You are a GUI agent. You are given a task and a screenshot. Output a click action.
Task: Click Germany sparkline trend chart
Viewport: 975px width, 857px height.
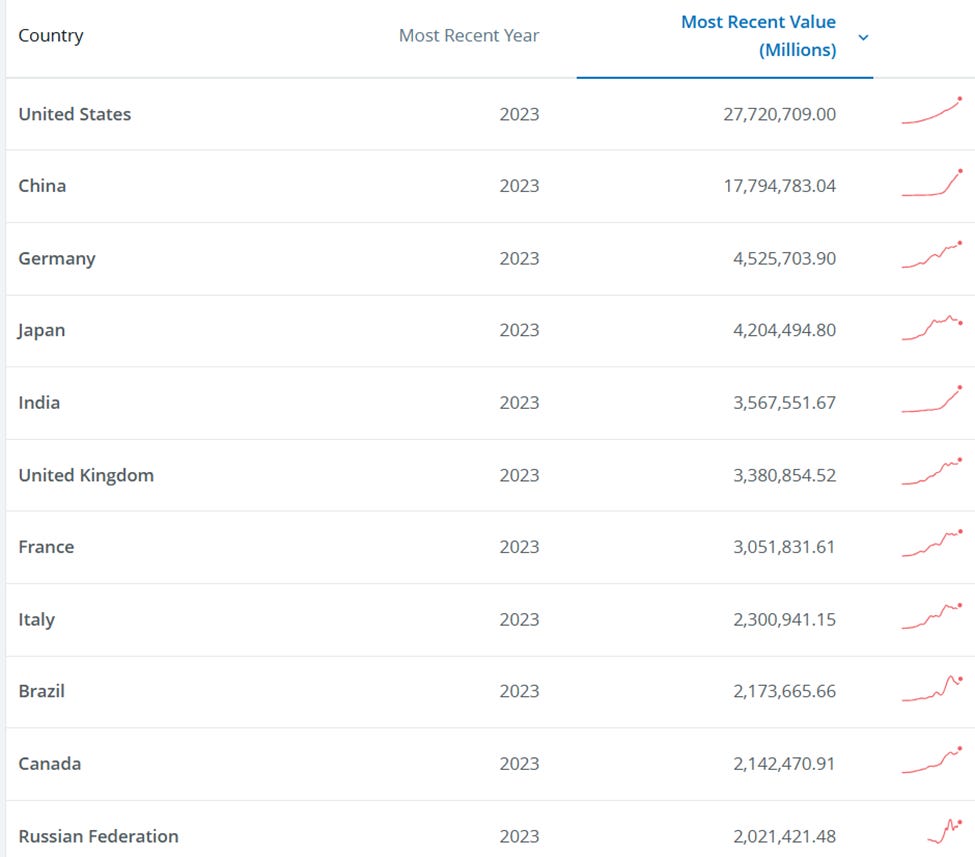(x=932, y=255)
